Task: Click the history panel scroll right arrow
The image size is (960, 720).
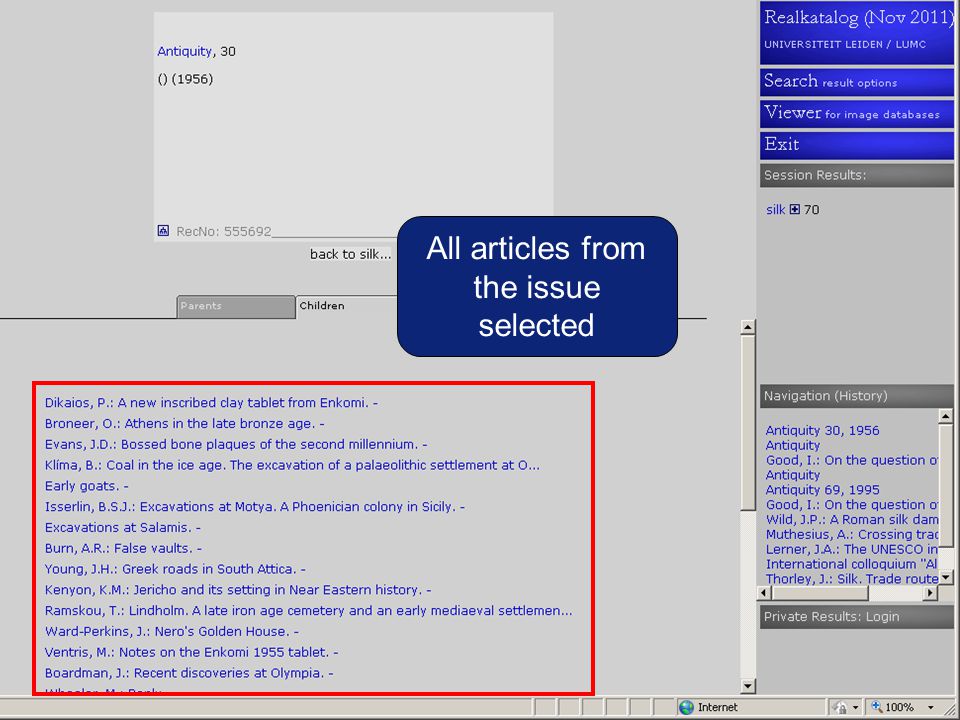Action: [x=931, y=593]
